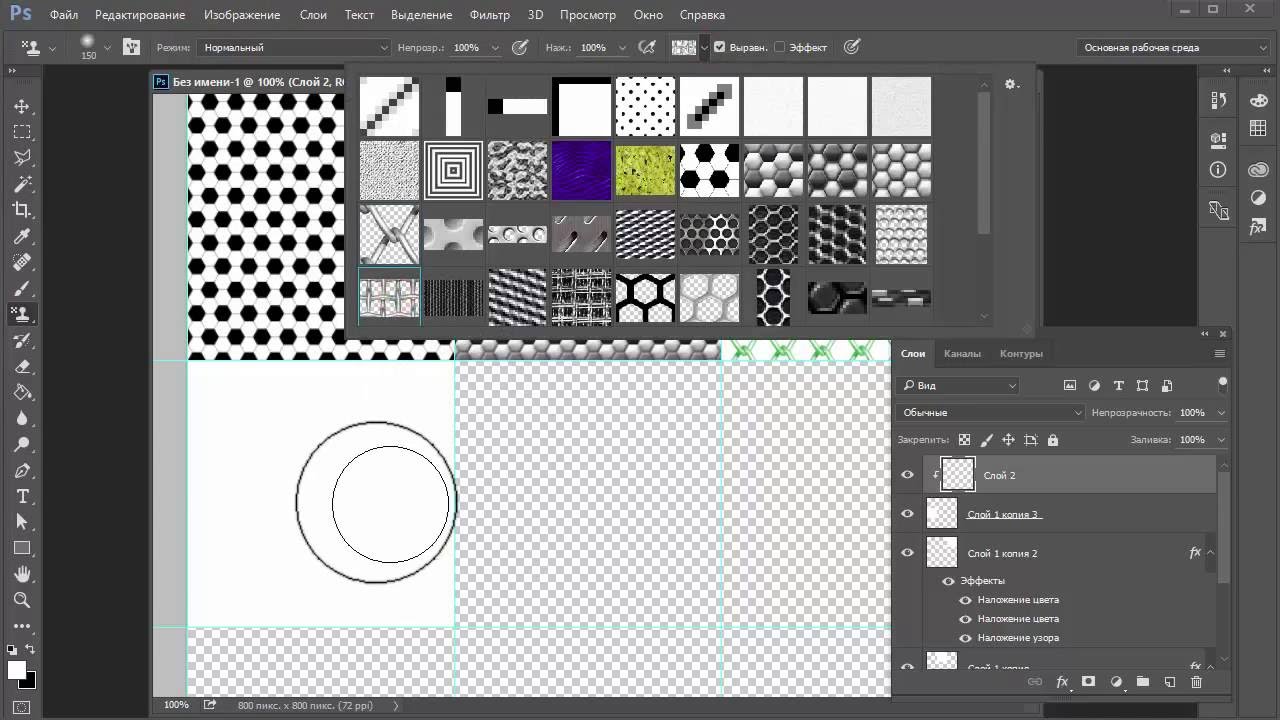Select the Move tool
The width and height of the screenshot is (1280, 720).
pyautogui.click(x=22, y=106)
